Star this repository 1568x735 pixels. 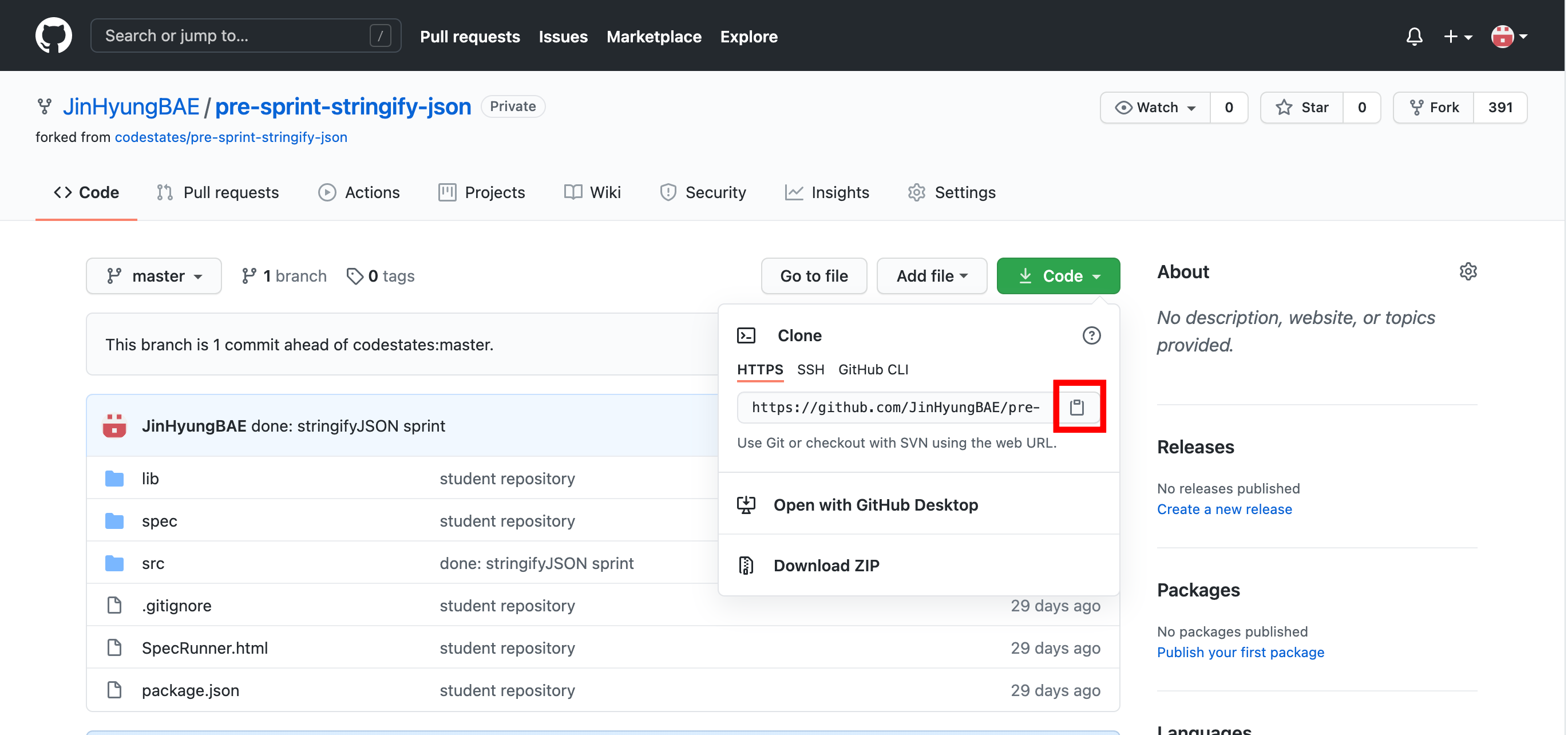point(1302,107)
